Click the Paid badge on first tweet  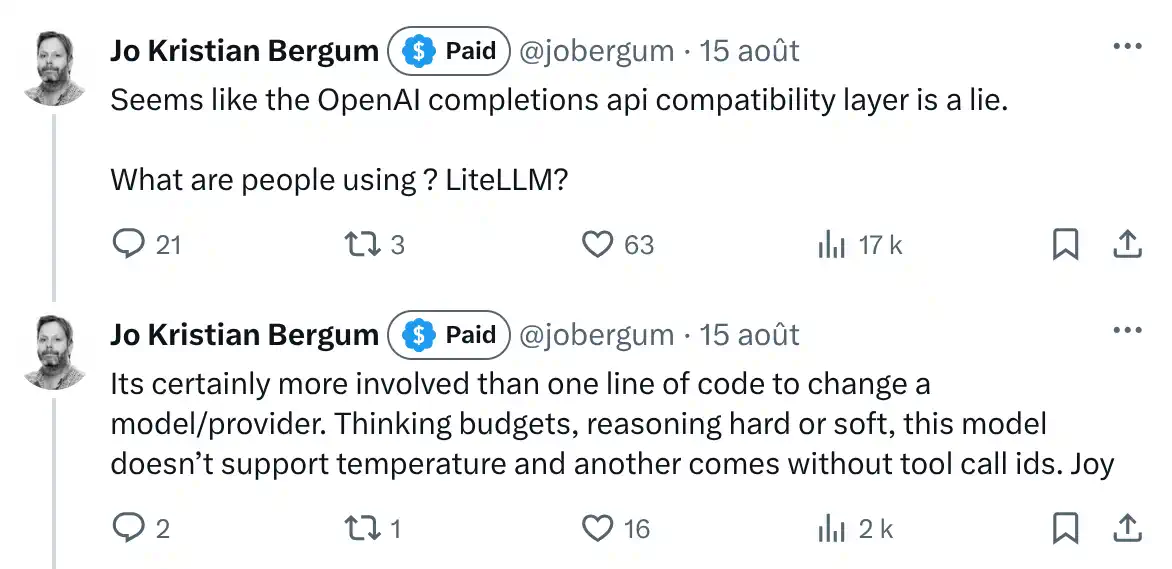click(449, 51)
